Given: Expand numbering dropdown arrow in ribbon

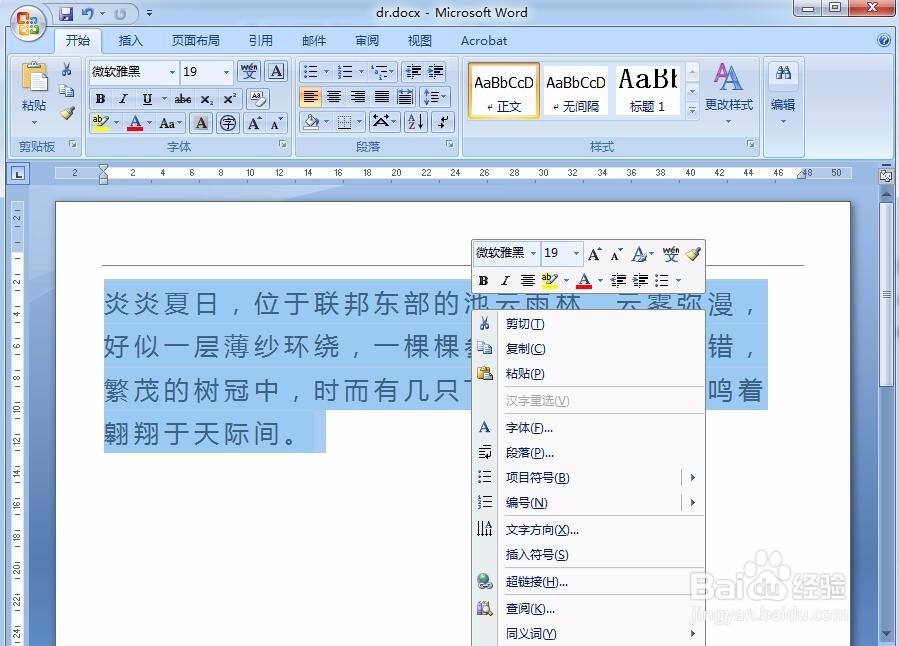Looking at the screenshot, I should [361, 72].
